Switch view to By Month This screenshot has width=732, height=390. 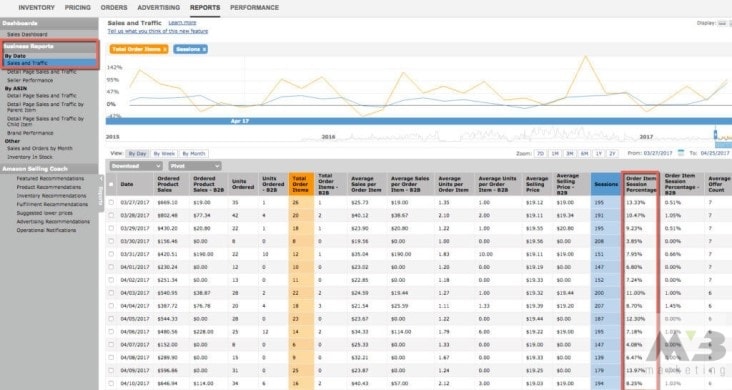pos(194,154)
